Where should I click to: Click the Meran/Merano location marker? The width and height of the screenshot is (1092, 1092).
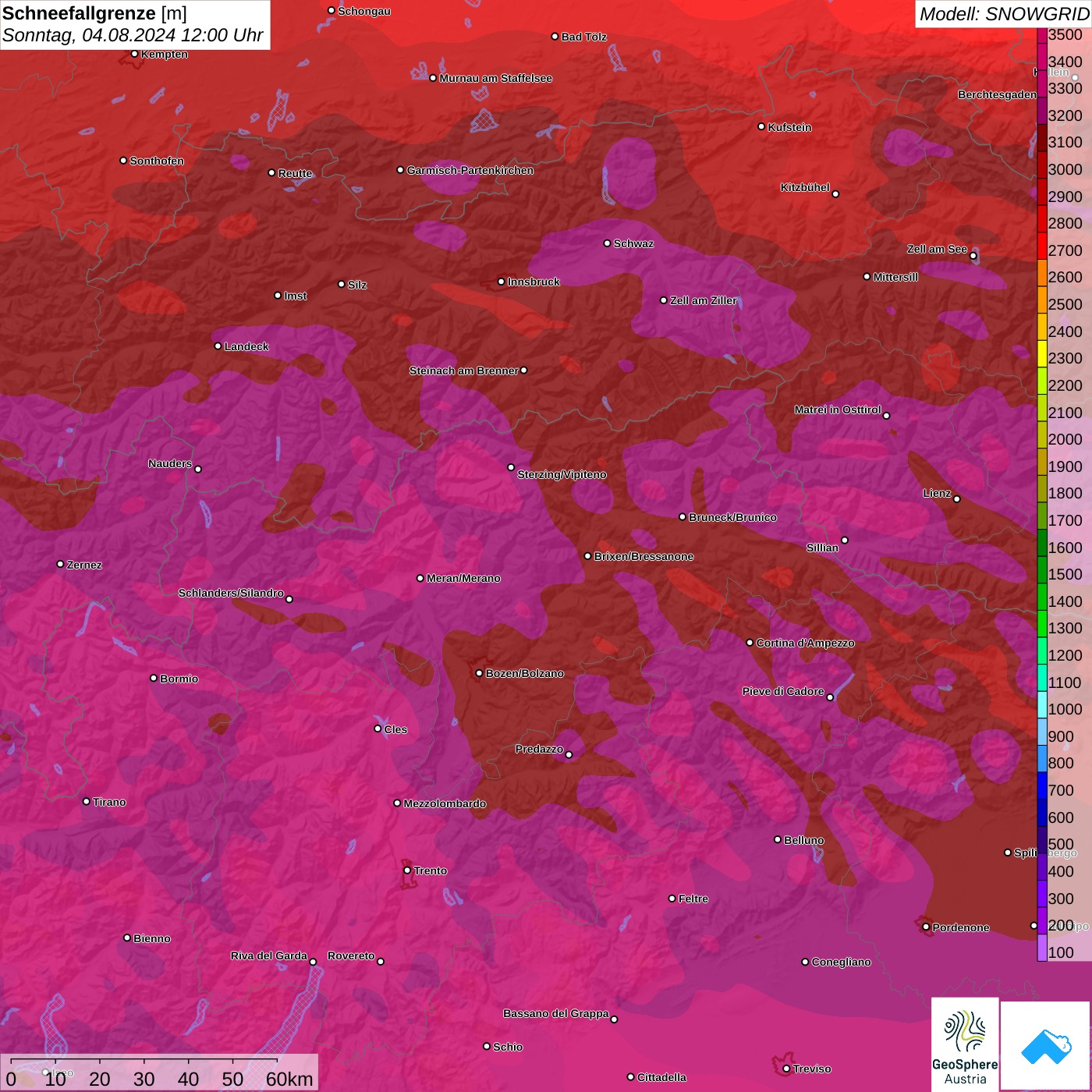pos(420,578)
